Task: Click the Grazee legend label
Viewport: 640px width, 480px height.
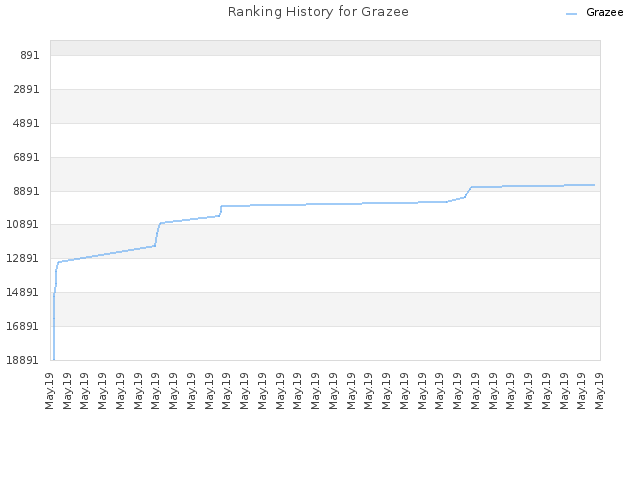Action: tap(604, 12)
